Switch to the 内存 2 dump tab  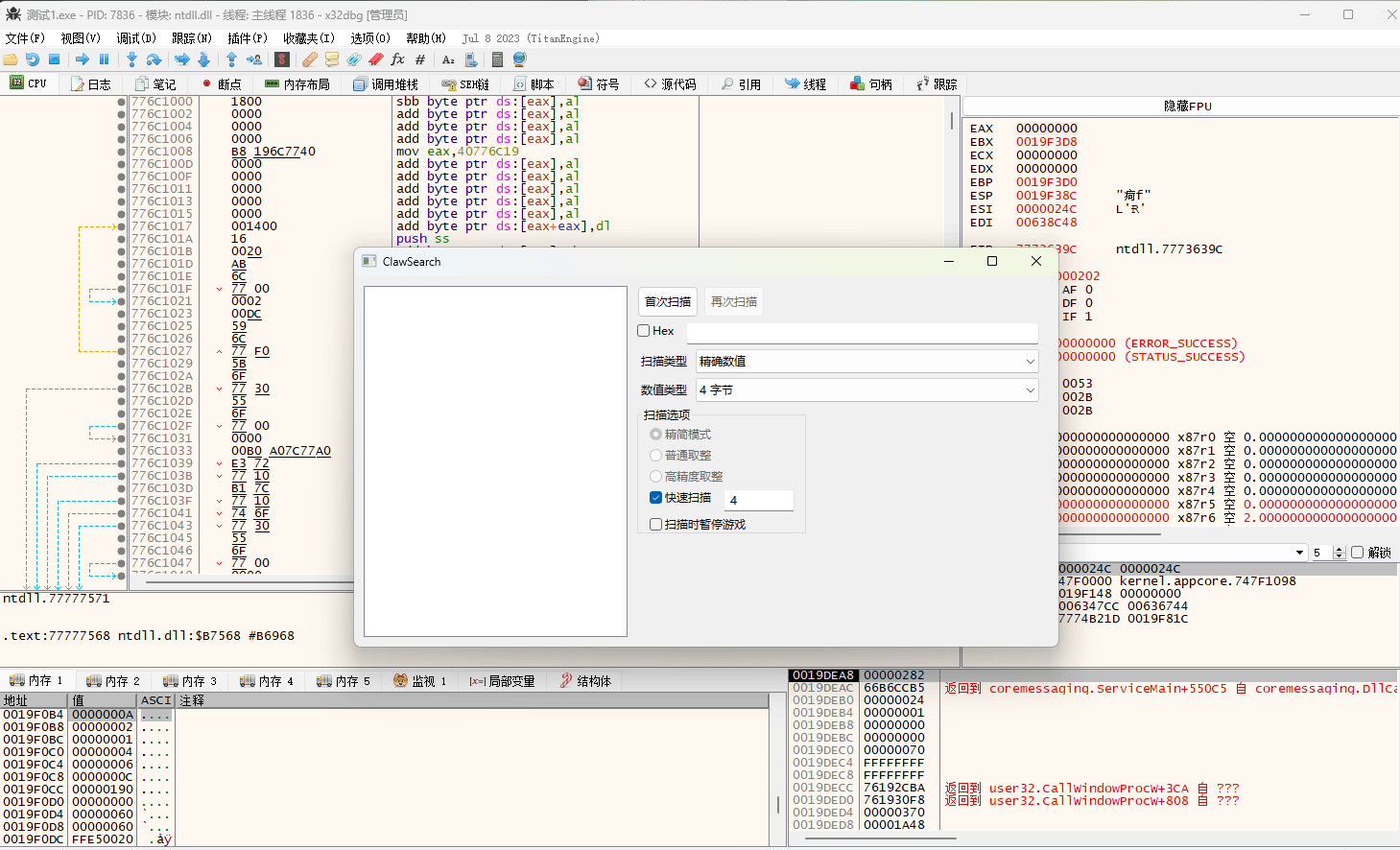113,681
